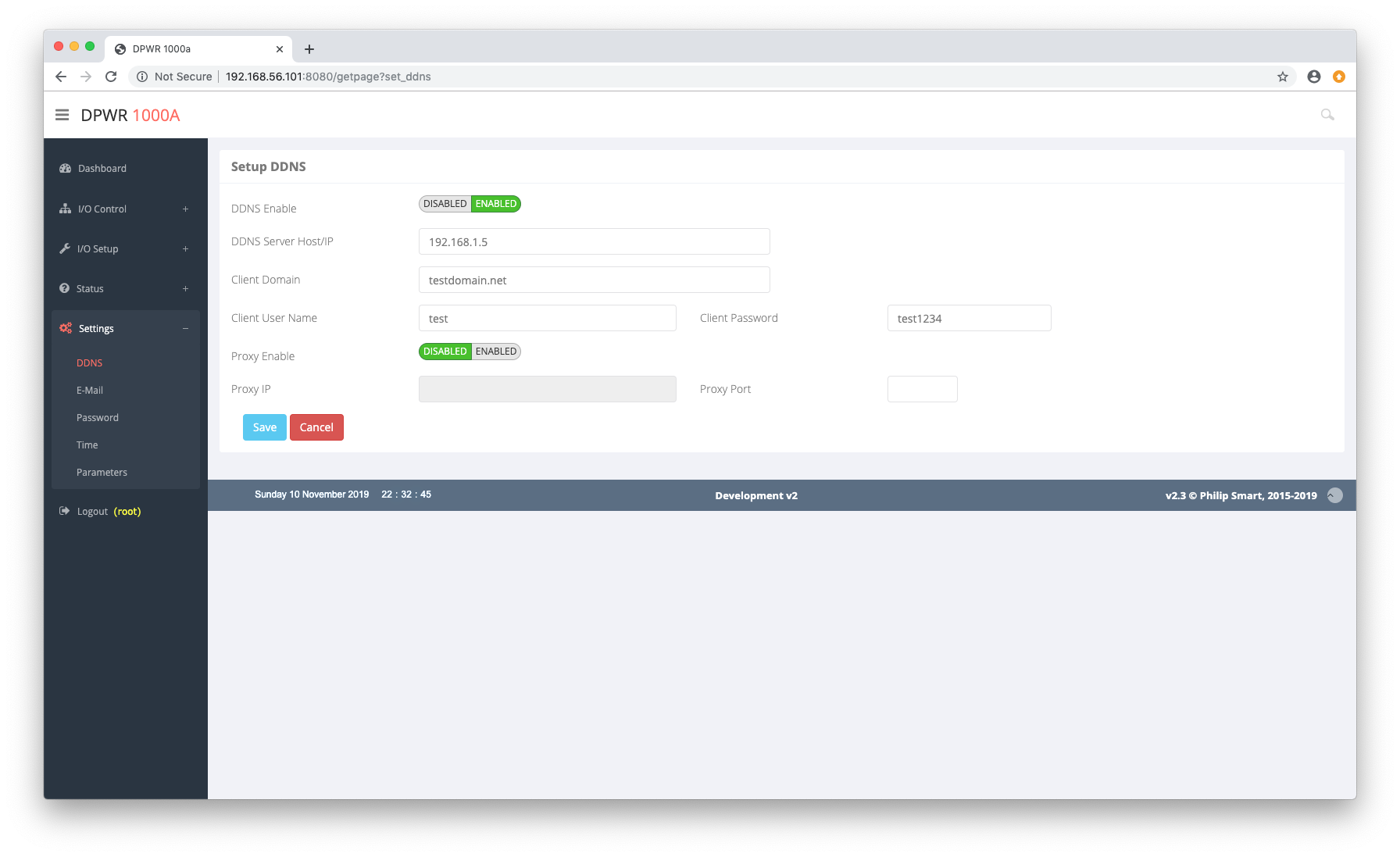The width and height of the screenshot is (1400, 857).
Task: Open the E-Mail settings page
Action: 90,391
